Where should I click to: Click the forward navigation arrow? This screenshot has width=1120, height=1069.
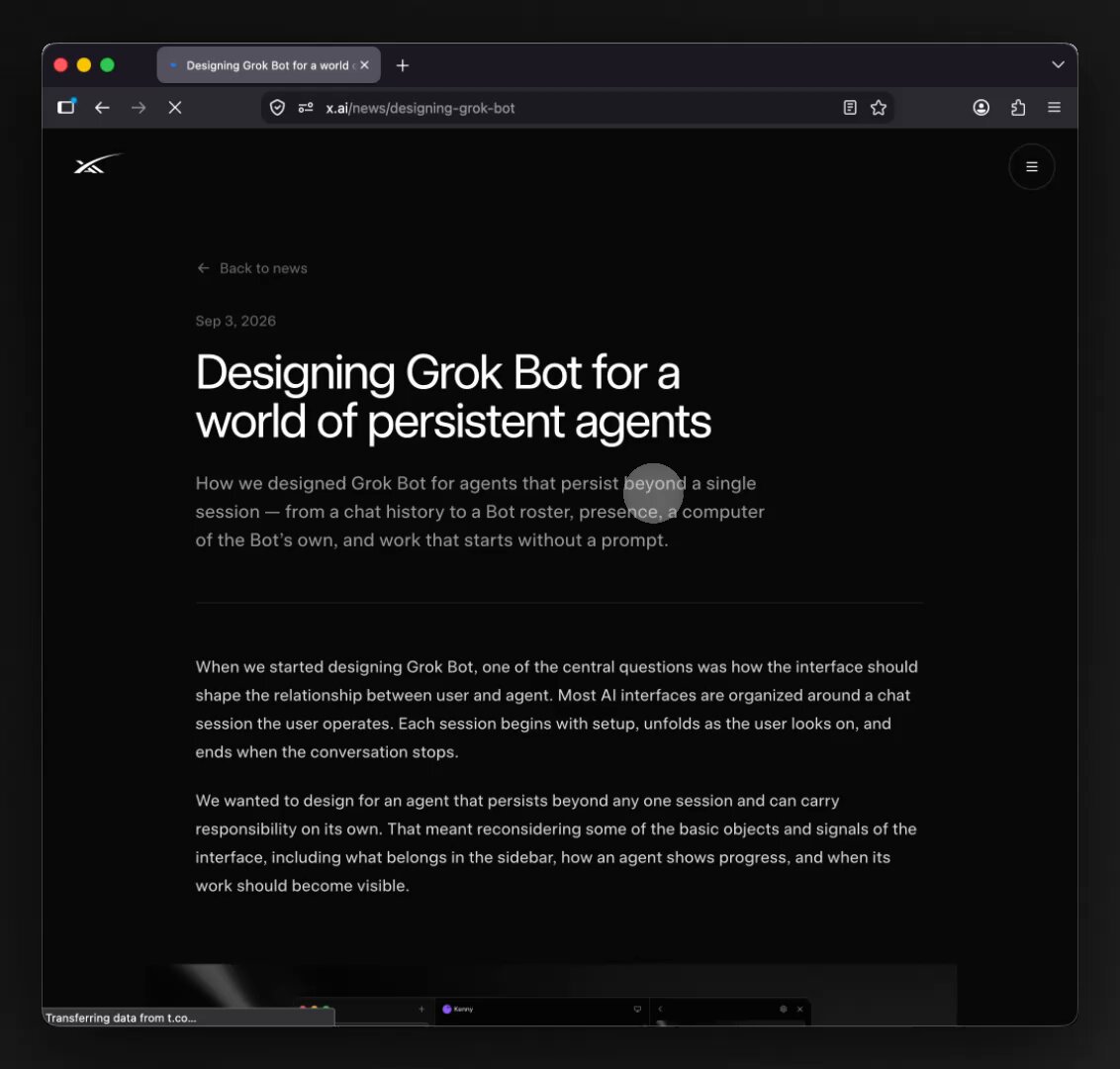coord(139,107)
